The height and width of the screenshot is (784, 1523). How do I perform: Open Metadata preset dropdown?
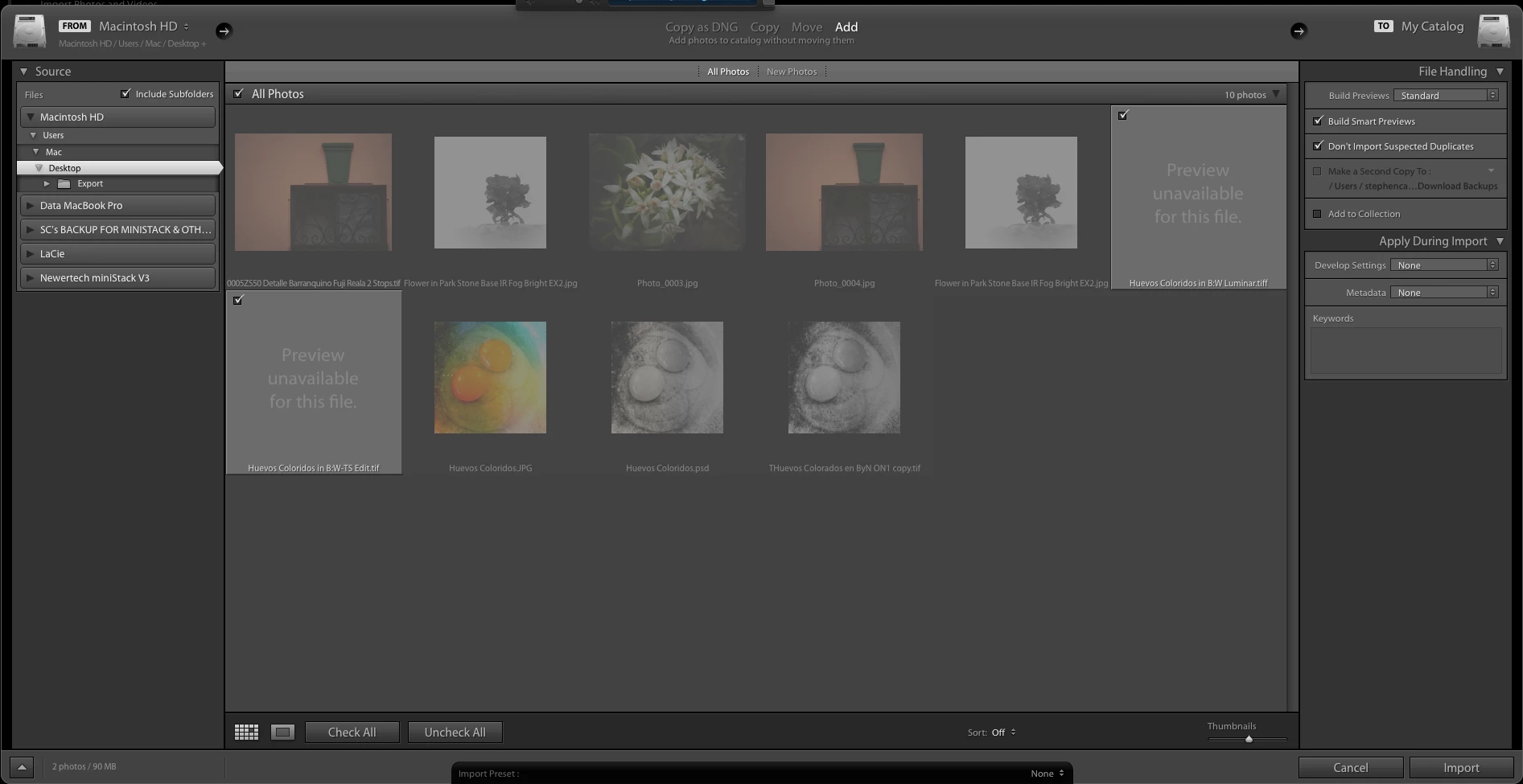pos(1444,293)
